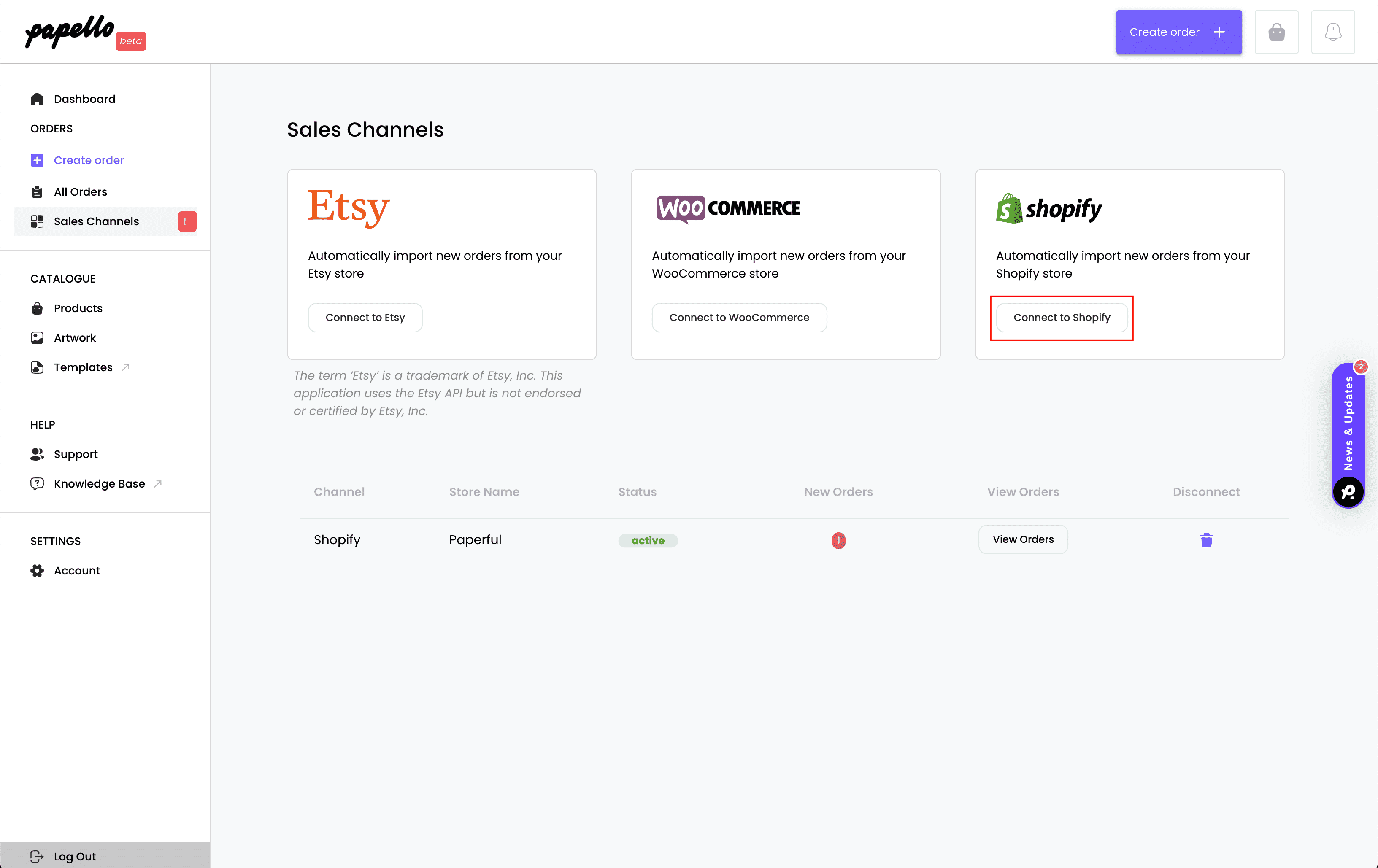Click the Shopify logo
This screenshot has width=1378, height=868.
tap(1048, 208)
